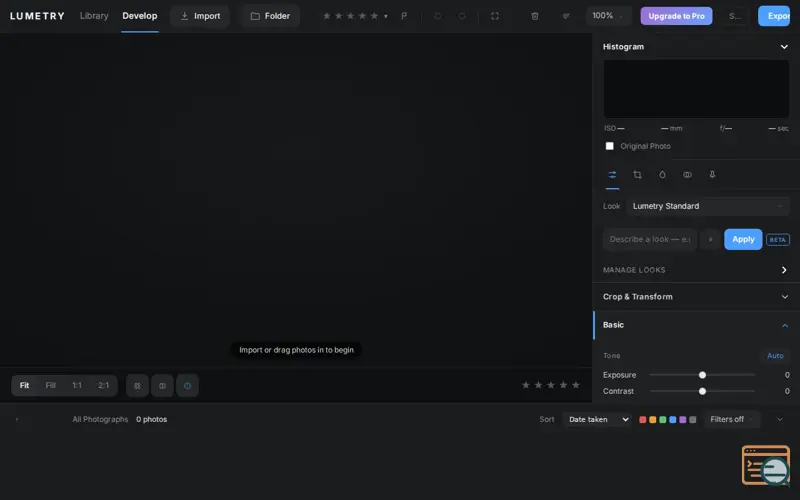The image size is (800, 500).
Task: Collapse the Basic section chevron
Action: (x=785, y=326)
